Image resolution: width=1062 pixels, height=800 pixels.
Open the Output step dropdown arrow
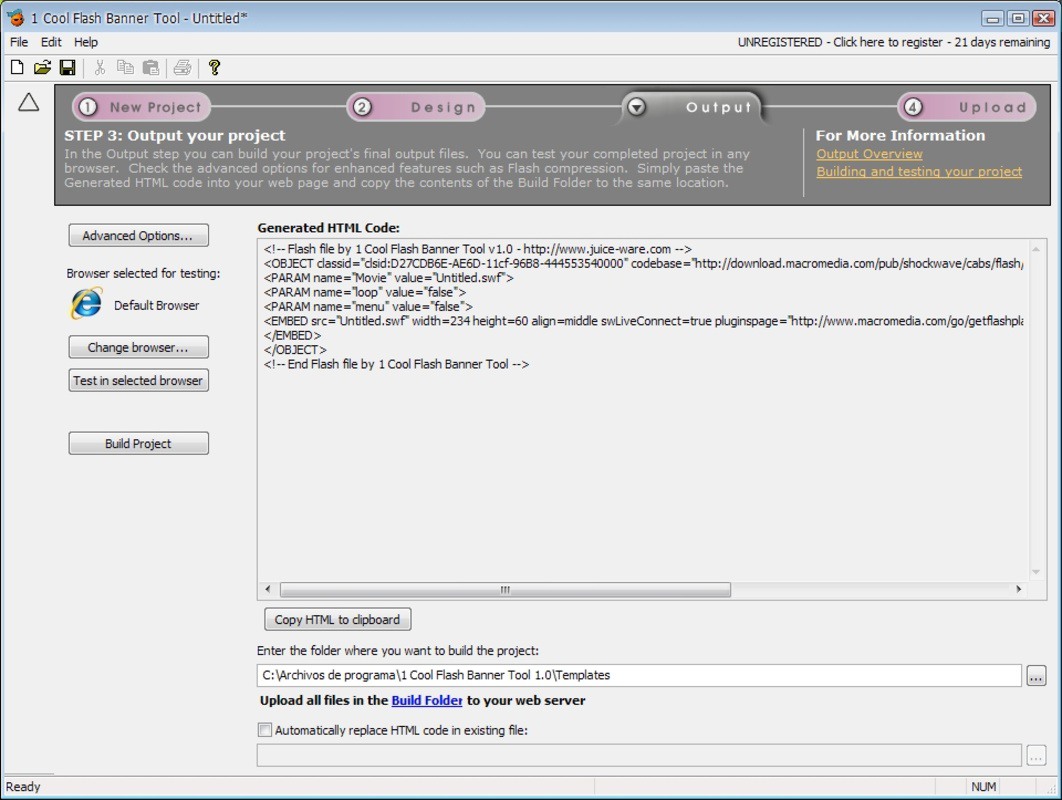tap(637, 106)
